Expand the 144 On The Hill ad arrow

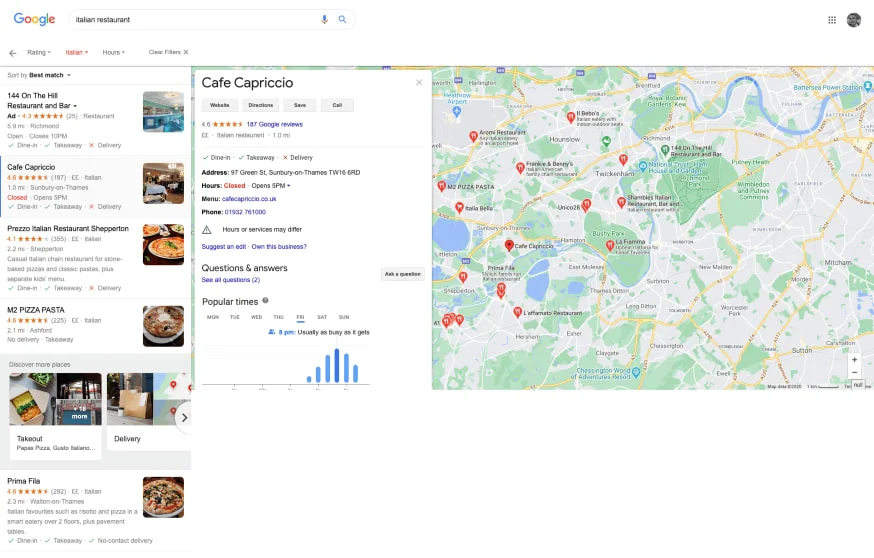75,106
